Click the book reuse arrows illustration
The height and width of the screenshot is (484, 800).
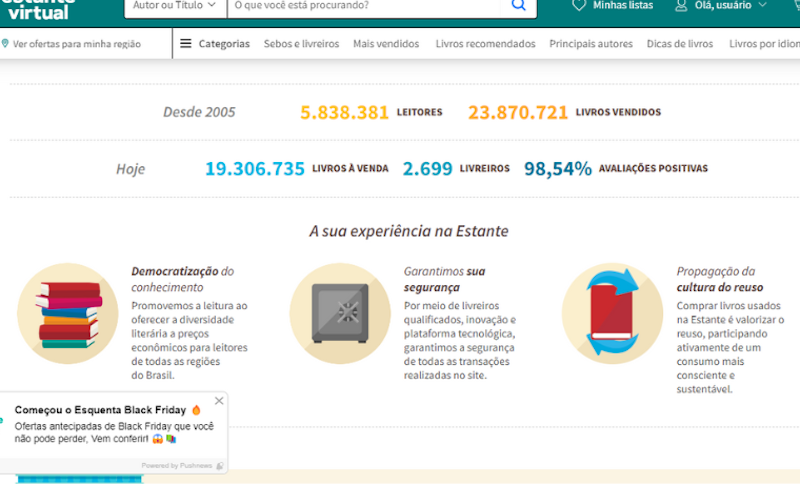coord(613,314)
